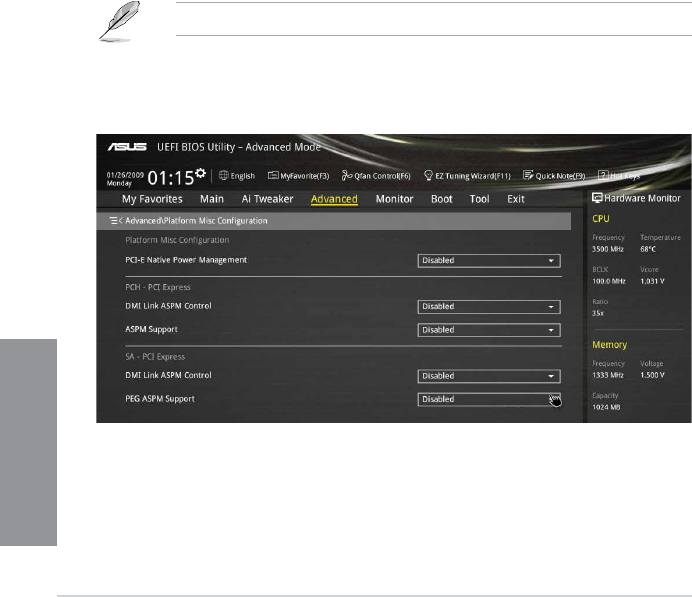
Task: Open PCH DMI Link ASPM Control dropdown
Action: (x=489, y=307)
